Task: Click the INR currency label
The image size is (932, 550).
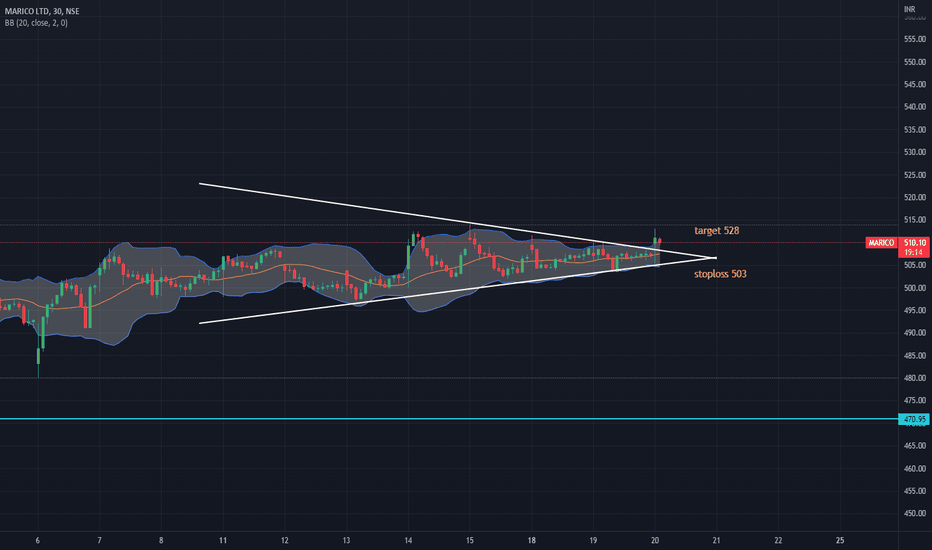Action: (x=909, y=10)
